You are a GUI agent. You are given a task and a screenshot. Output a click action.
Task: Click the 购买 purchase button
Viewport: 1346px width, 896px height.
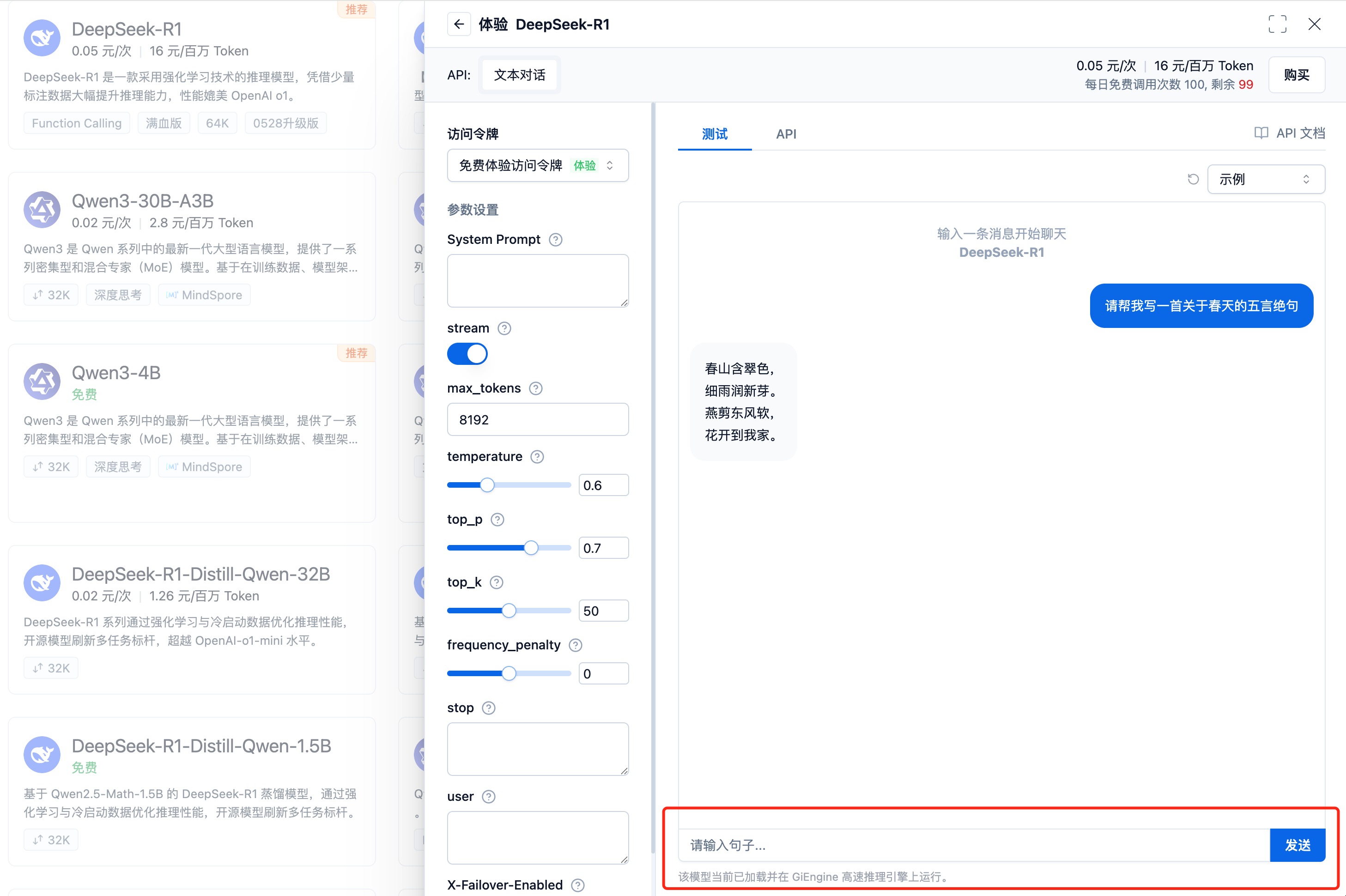1296,75
